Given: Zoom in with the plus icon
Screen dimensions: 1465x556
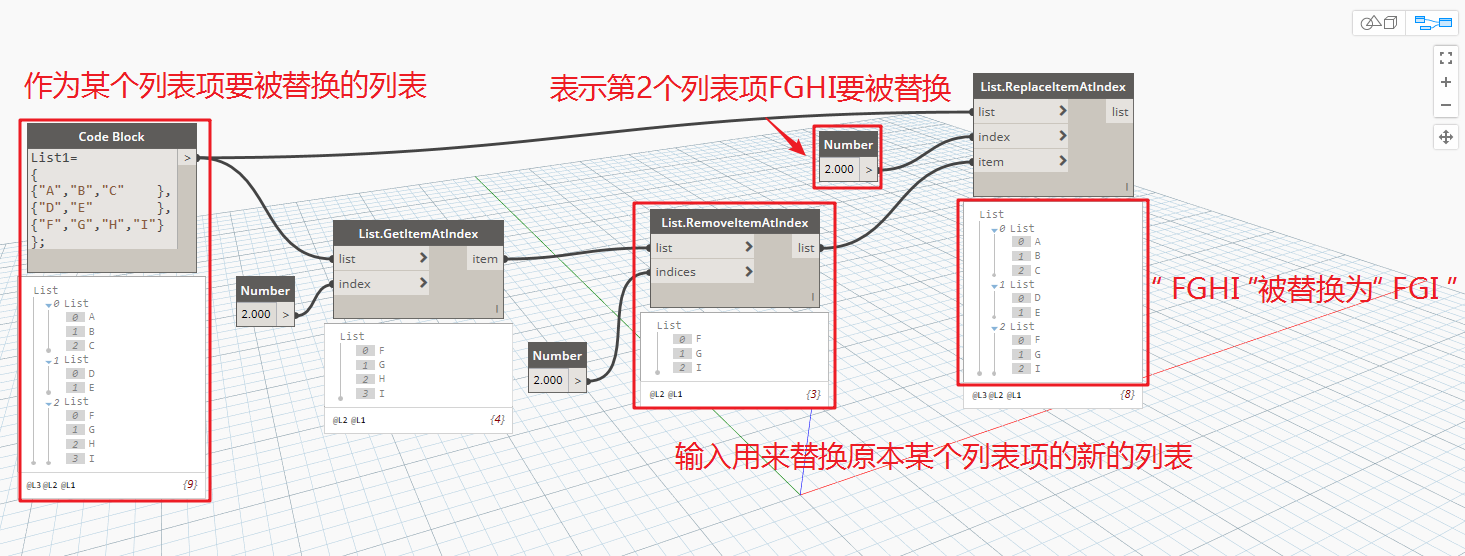Looking at the screenshot, I should coord(1445,82).
